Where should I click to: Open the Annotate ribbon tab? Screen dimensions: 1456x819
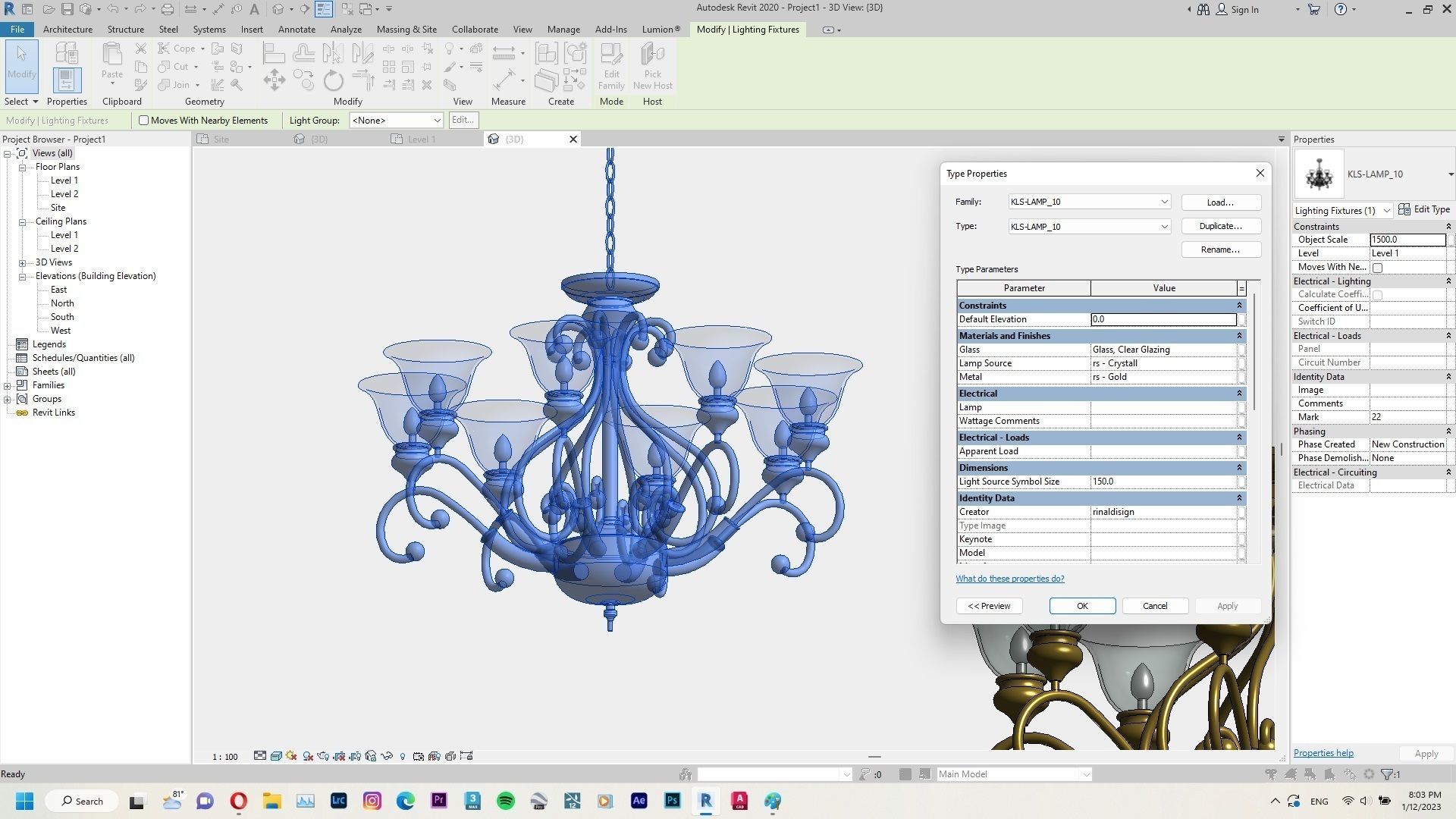(x=297, y=30)
